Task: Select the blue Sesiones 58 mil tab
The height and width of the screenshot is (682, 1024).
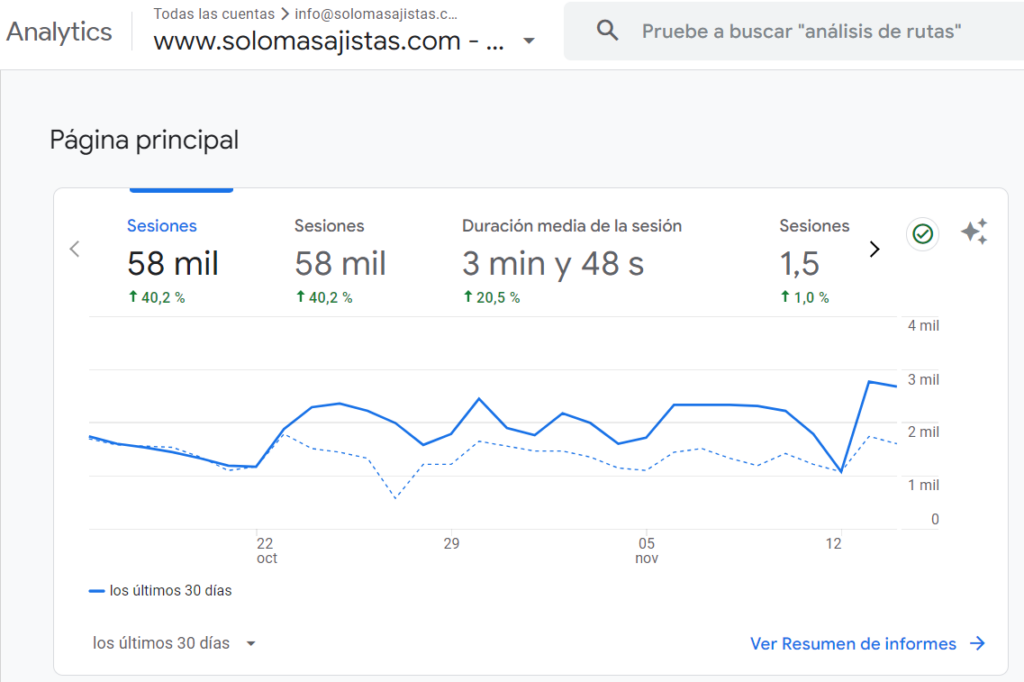Action: tap(173, 263)
